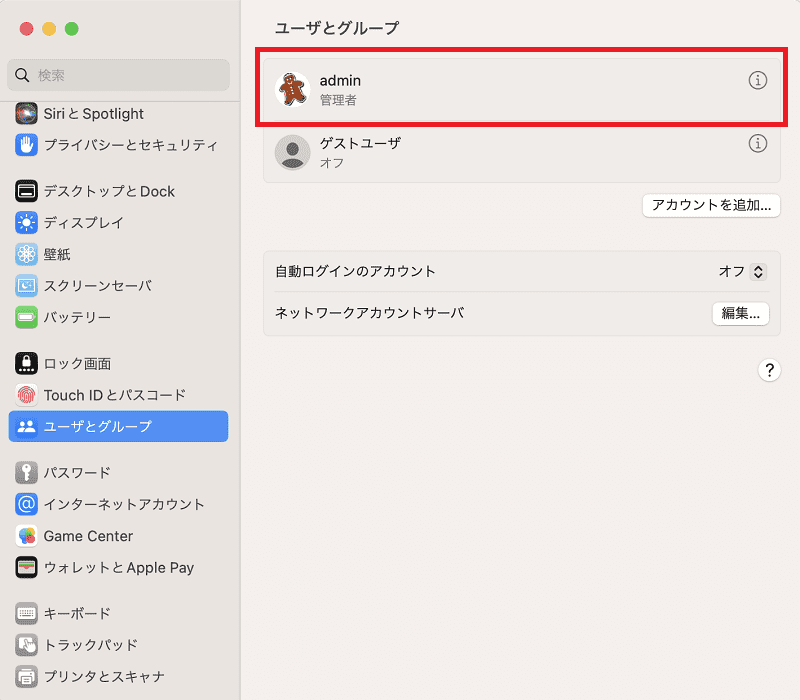Open the パスワード key icon
Viewport: 800px width, 700px height.
(x=26, y=472)
